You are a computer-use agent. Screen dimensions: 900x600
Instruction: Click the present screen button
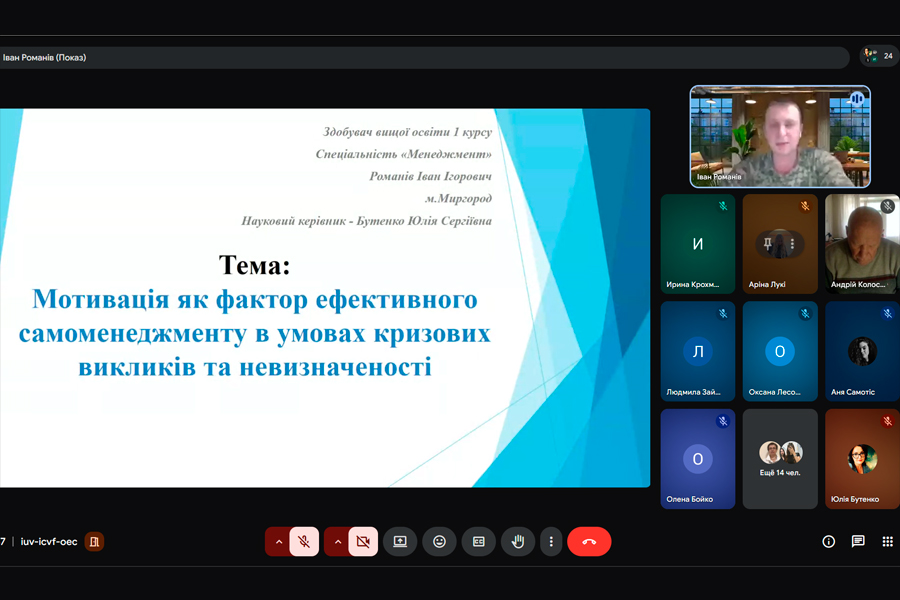(x=400, y=542)
